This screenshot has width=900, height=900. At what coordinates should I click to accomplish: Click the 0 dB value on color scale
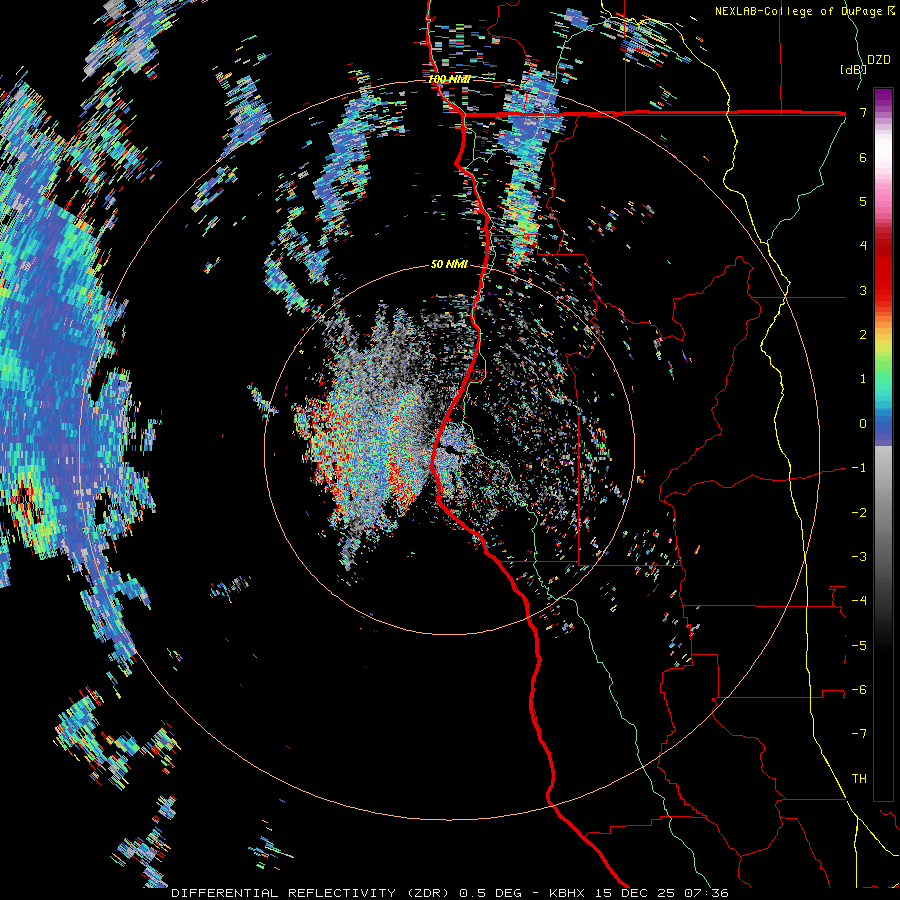[x=863, y=424]
